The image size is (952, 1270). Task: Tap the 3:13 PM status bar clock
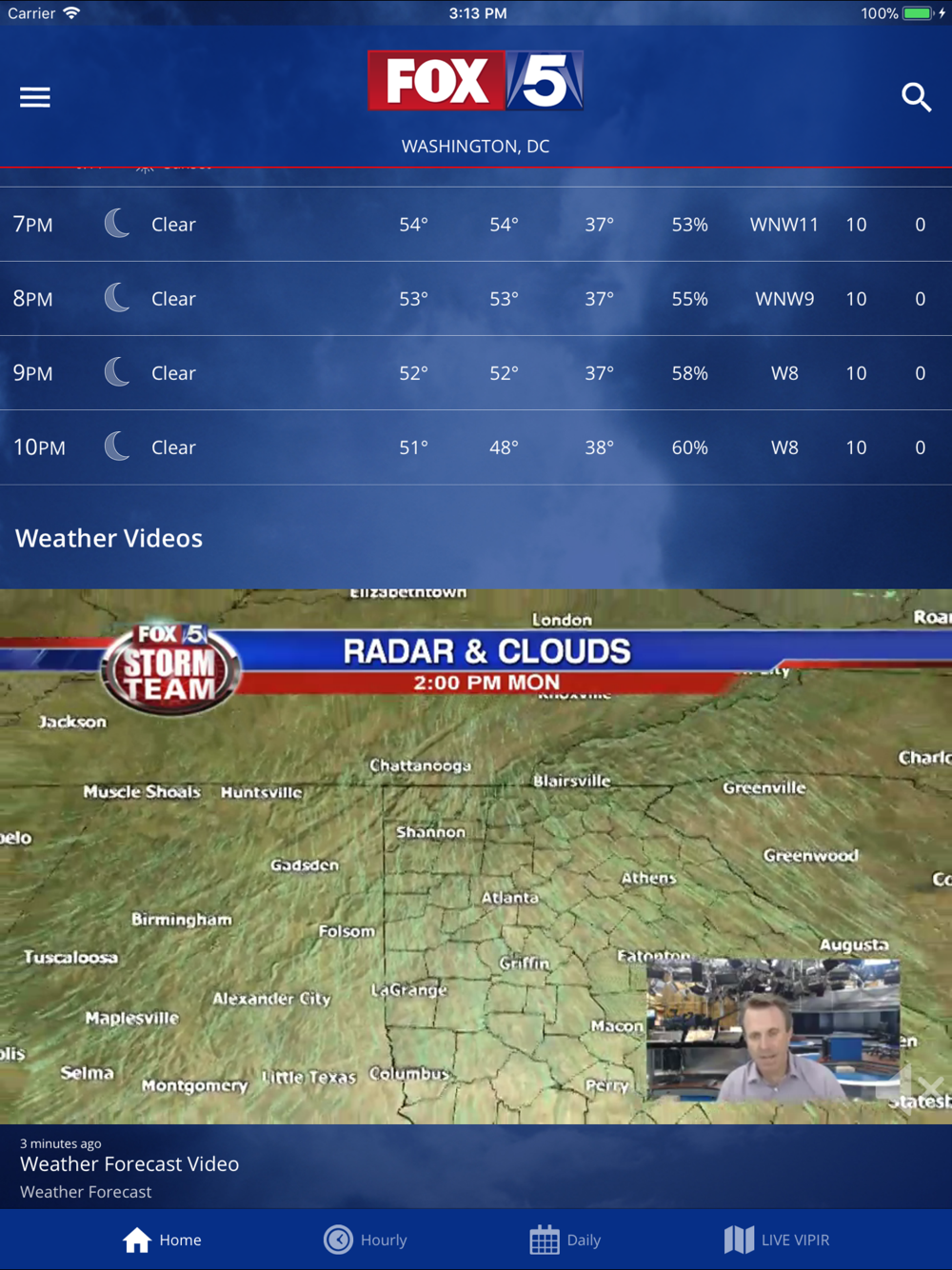pyautogui.click(x=477, y=13)
